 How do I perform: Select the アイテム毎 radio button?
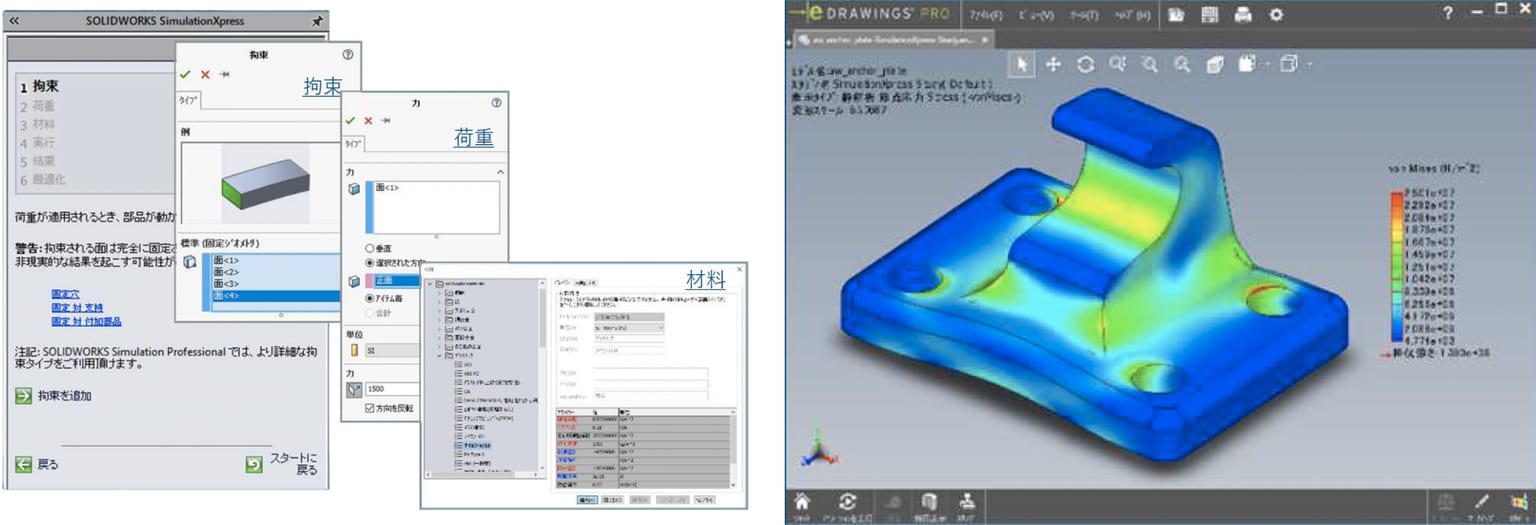(370, 298)
